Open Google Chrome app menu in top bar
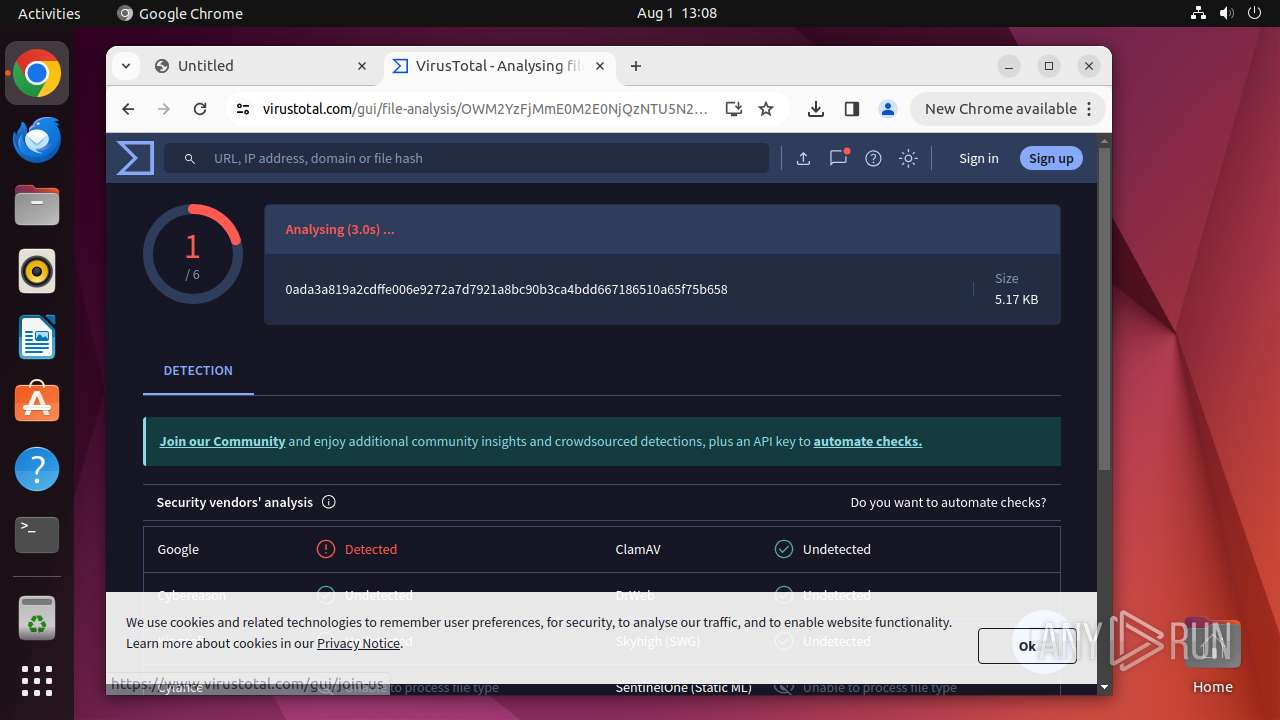Image resolution: width=1280 pixels, height=720 pixels. coord(180,13)
